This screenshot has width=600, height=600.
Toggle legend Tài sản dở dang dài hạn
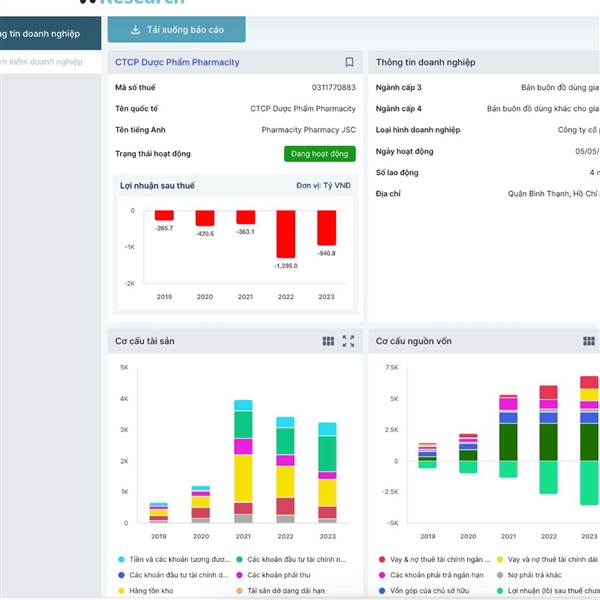coord(280,591)
